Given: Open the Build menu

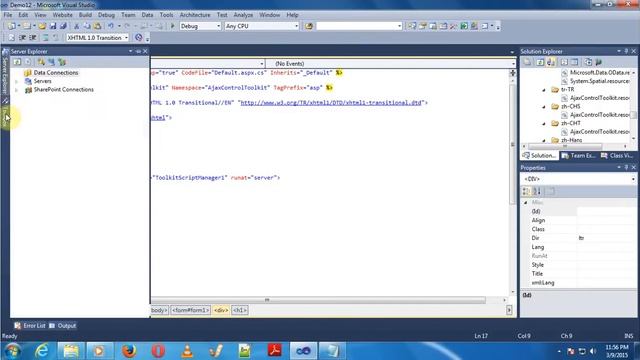Looking at the screenshot, I should point(85,15).
